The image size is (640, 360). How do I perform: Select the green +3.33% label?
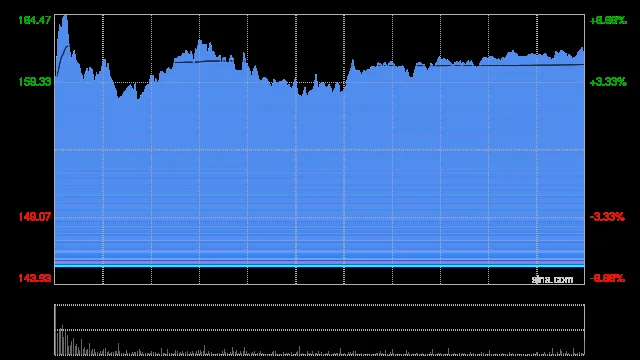tap(608, 82)
